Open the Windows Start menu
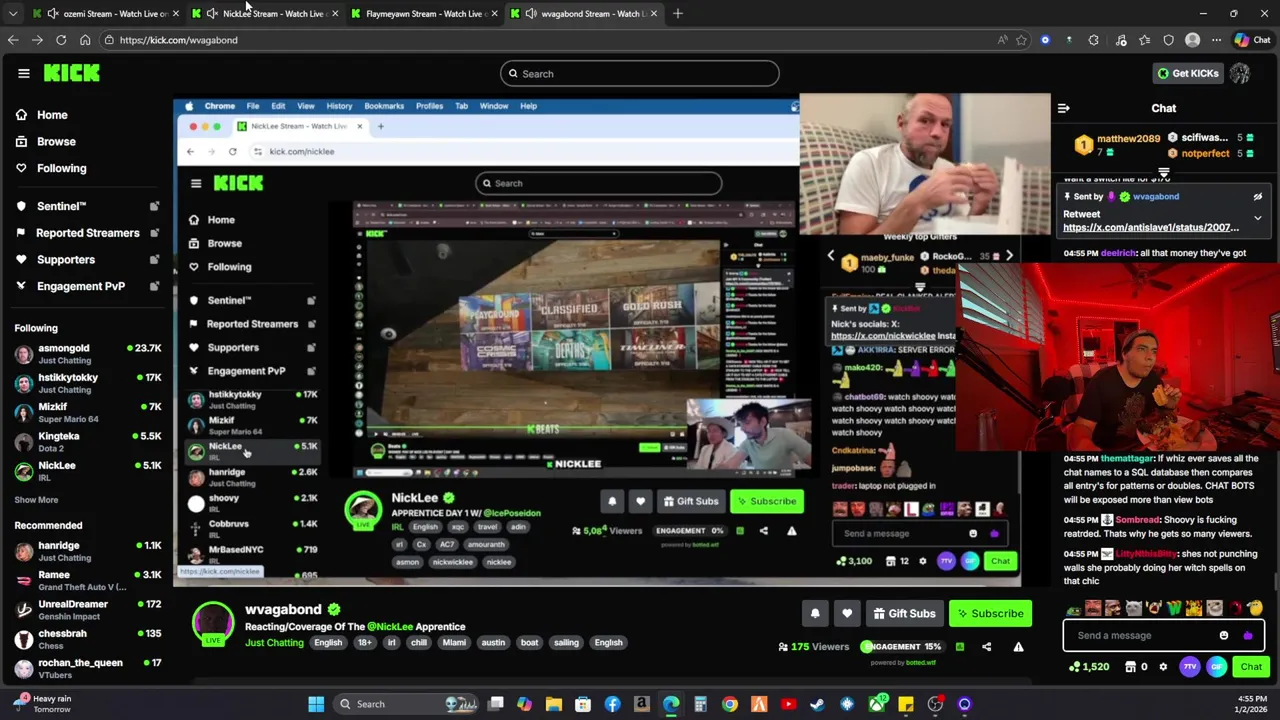 click(x=316, y=704)
